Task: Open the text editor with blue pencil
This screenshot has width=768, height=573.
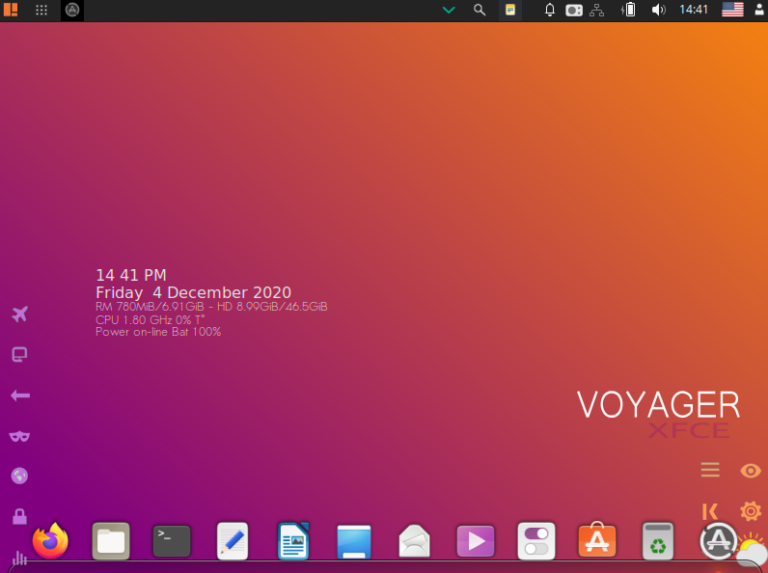Action: [232, 541]
